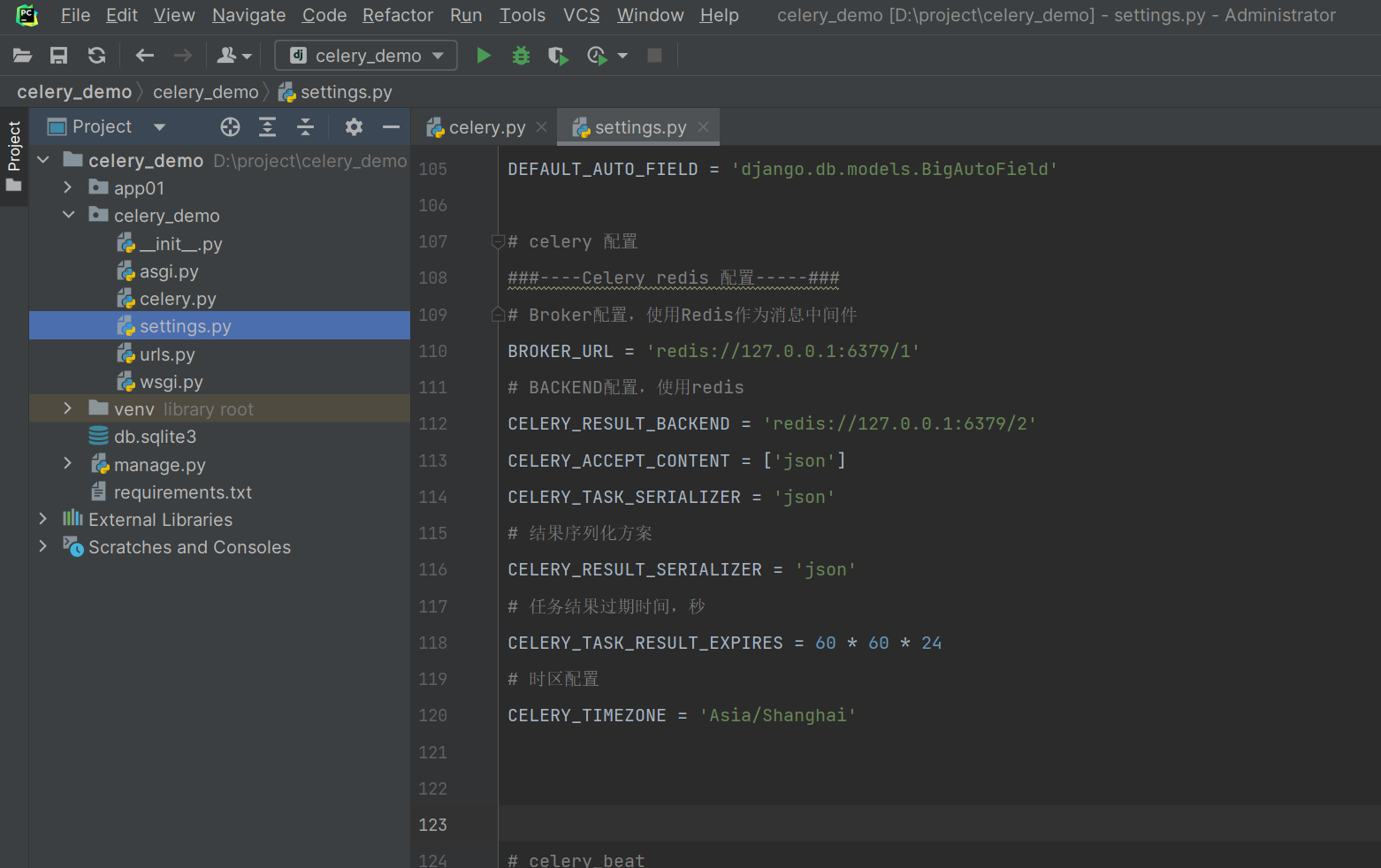Click CELERY_RESULT_BACKEND variable name

click(x=619, y=424)
